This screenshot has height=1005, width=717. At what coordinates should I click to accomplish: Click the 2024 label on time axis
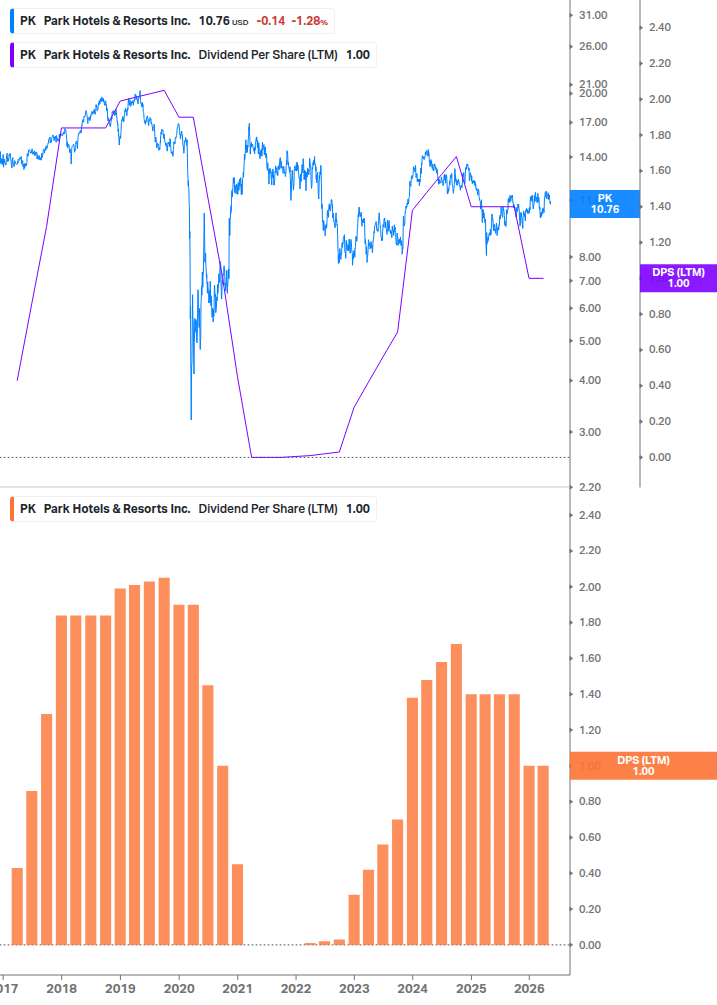click(413, 989)
